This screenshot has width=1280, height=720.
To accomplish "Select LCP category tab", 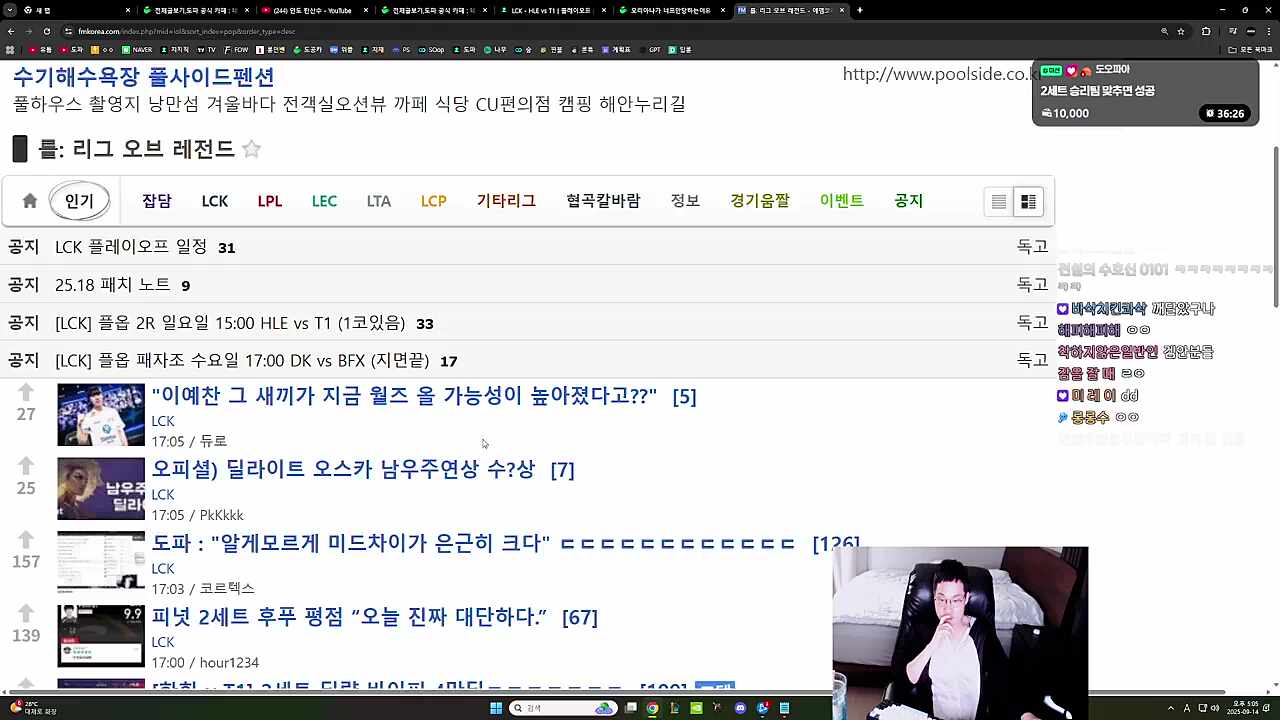I will (x=434, y=201).
